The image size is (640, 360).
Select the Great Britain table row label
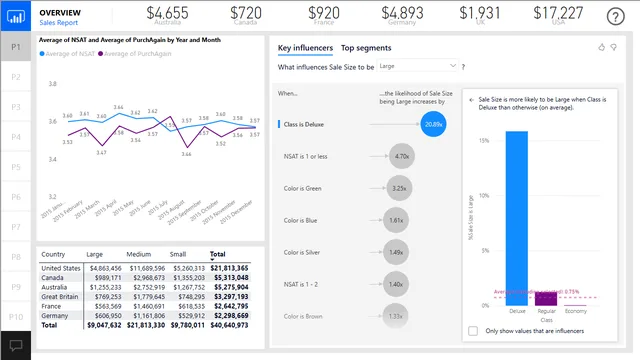(x=60, y=297)
